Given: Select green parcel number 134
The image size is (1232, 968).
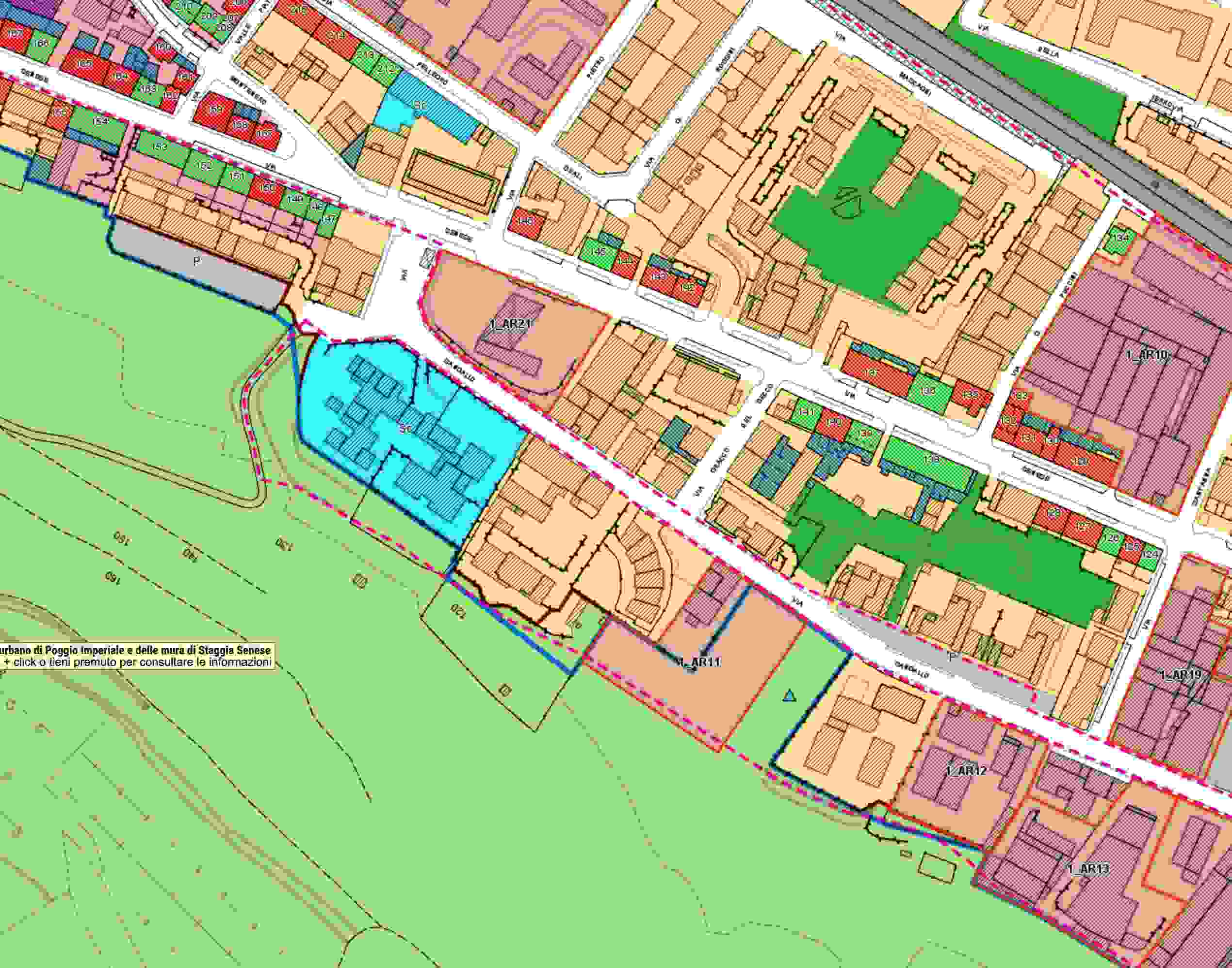Looking at the screenshot, I should pyautogui.click(x=1120, y=238).
